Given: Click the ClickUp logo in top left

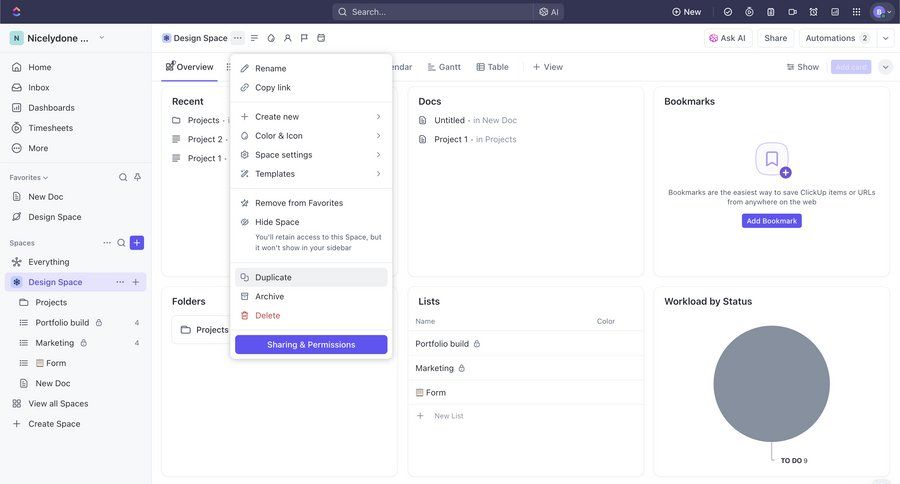Looking at the screenshot, I should tap(16, 11).
